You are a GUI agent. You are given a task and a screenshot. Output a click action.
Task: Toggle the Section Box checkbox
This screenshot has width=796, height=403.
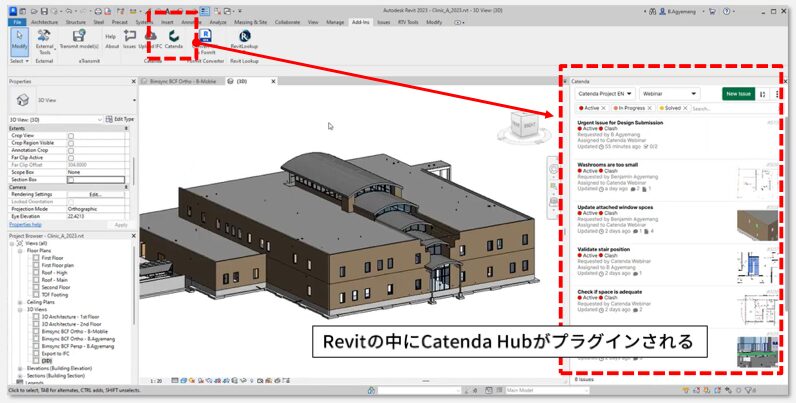(x=70, y=179)
